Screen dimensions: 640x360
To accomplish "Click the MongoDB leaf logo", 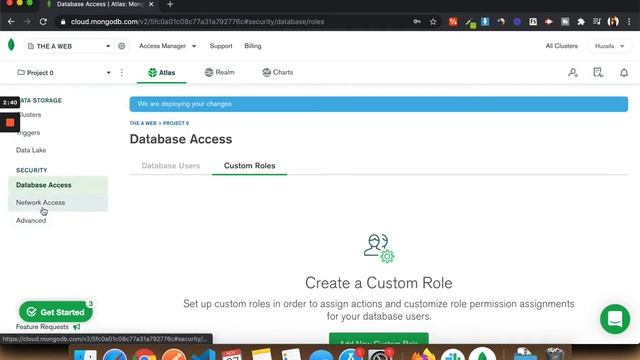I will click(x=11, y=45).
